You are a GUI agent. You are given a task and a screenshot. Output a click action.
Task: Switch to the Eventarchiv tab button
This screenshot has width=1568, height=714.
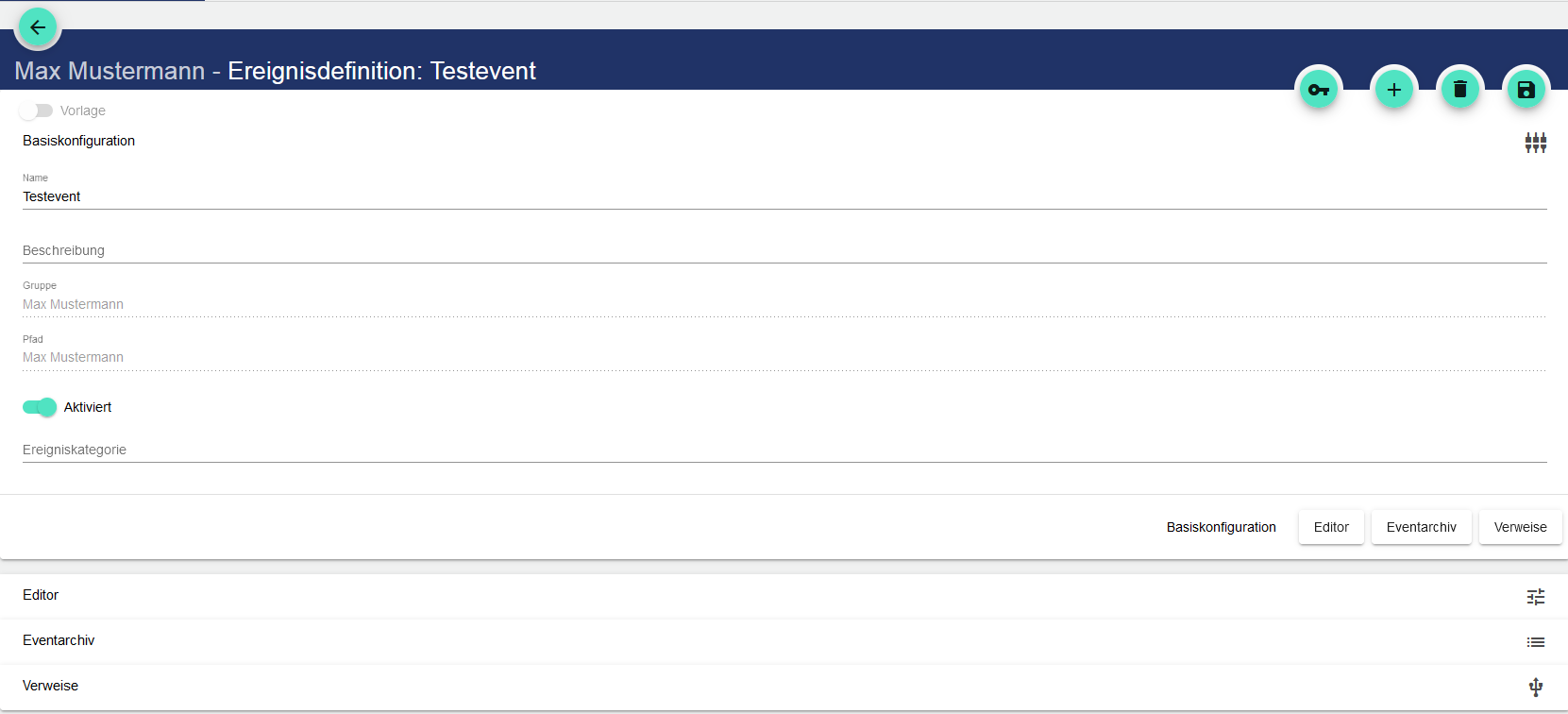pos(1421,527)
